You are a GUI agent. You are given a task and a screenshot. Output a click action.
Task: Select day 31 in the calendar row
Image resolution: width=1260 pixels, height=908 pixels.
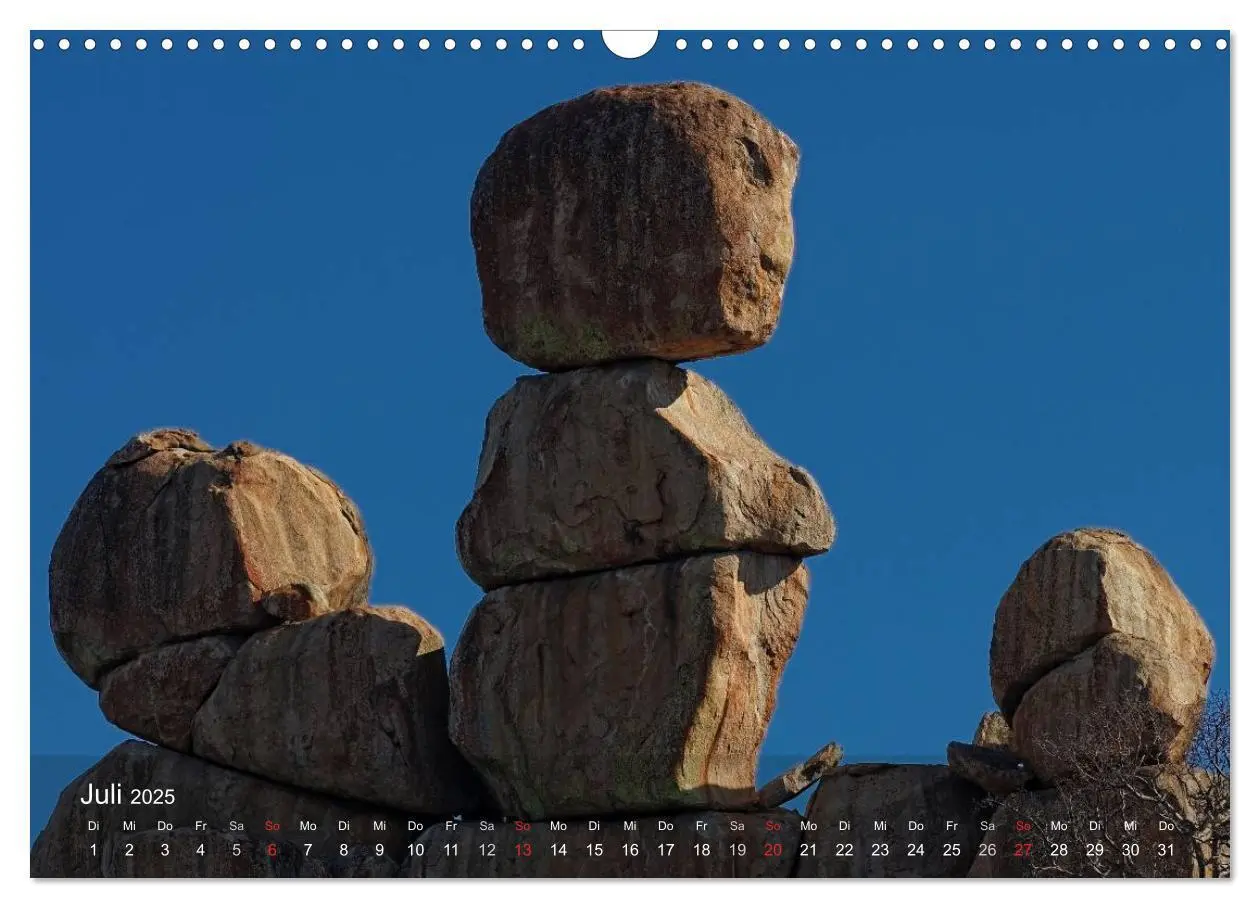click(x=1166, y=850)
